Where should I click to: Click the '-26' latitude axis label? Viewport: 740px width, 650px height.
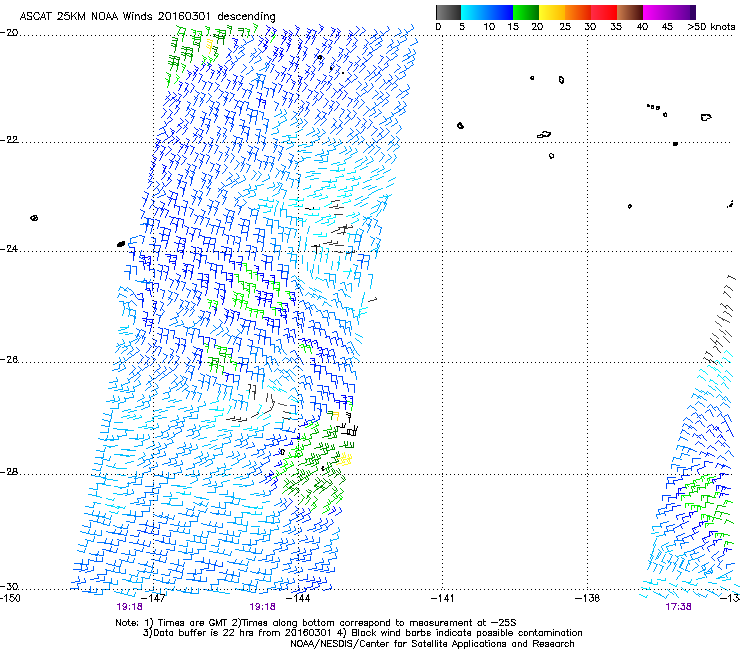click(x=9, y=360)
